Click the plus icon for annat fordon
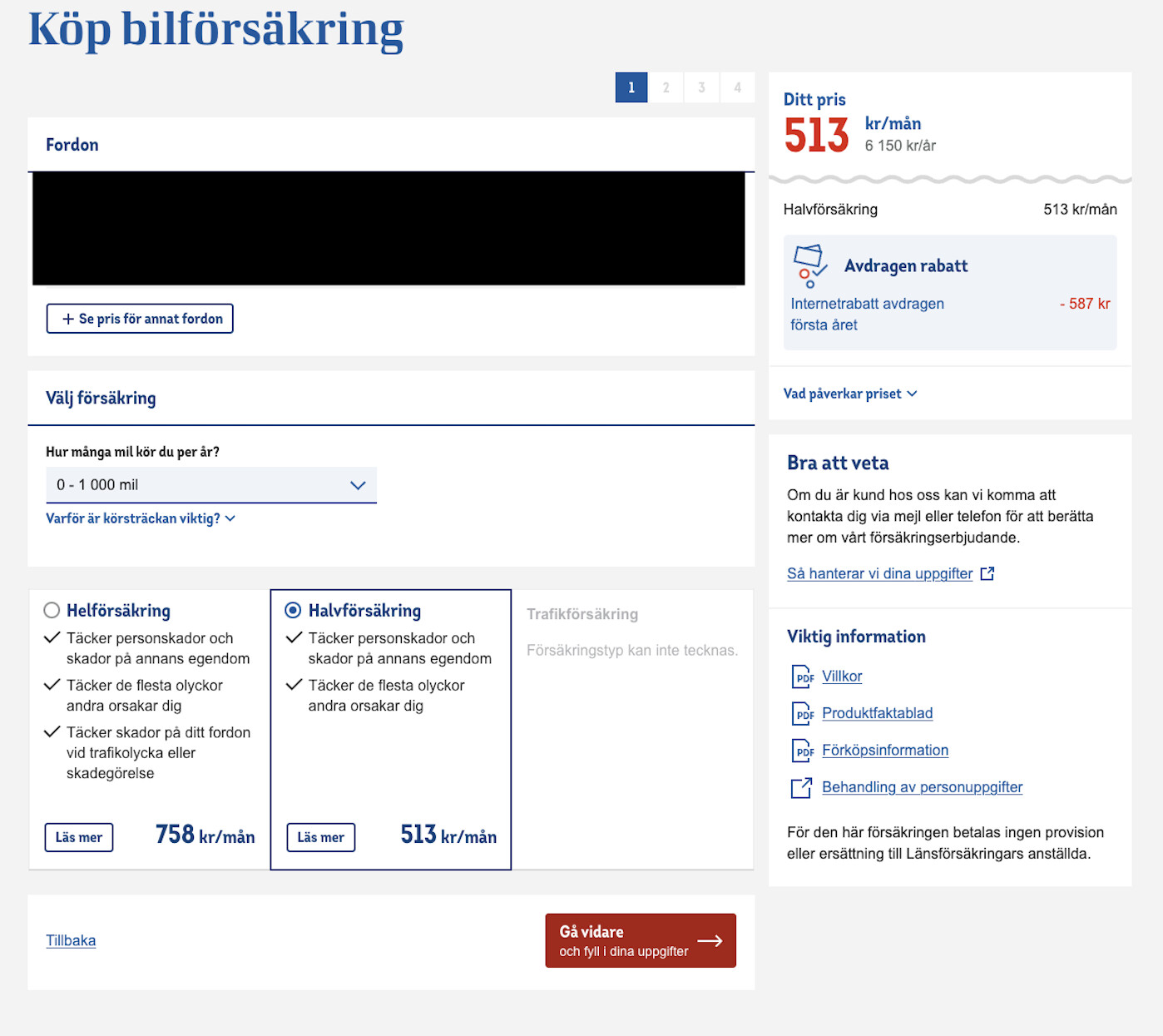 pyautogui.click(x=68, y=319)
